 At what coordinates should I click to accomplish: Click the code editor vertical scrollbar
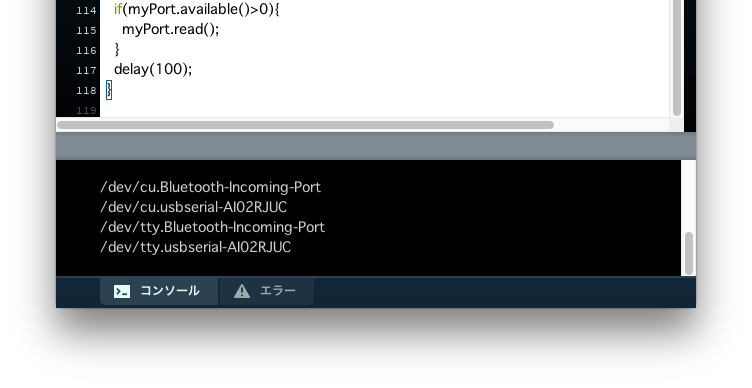pos(677,58)
